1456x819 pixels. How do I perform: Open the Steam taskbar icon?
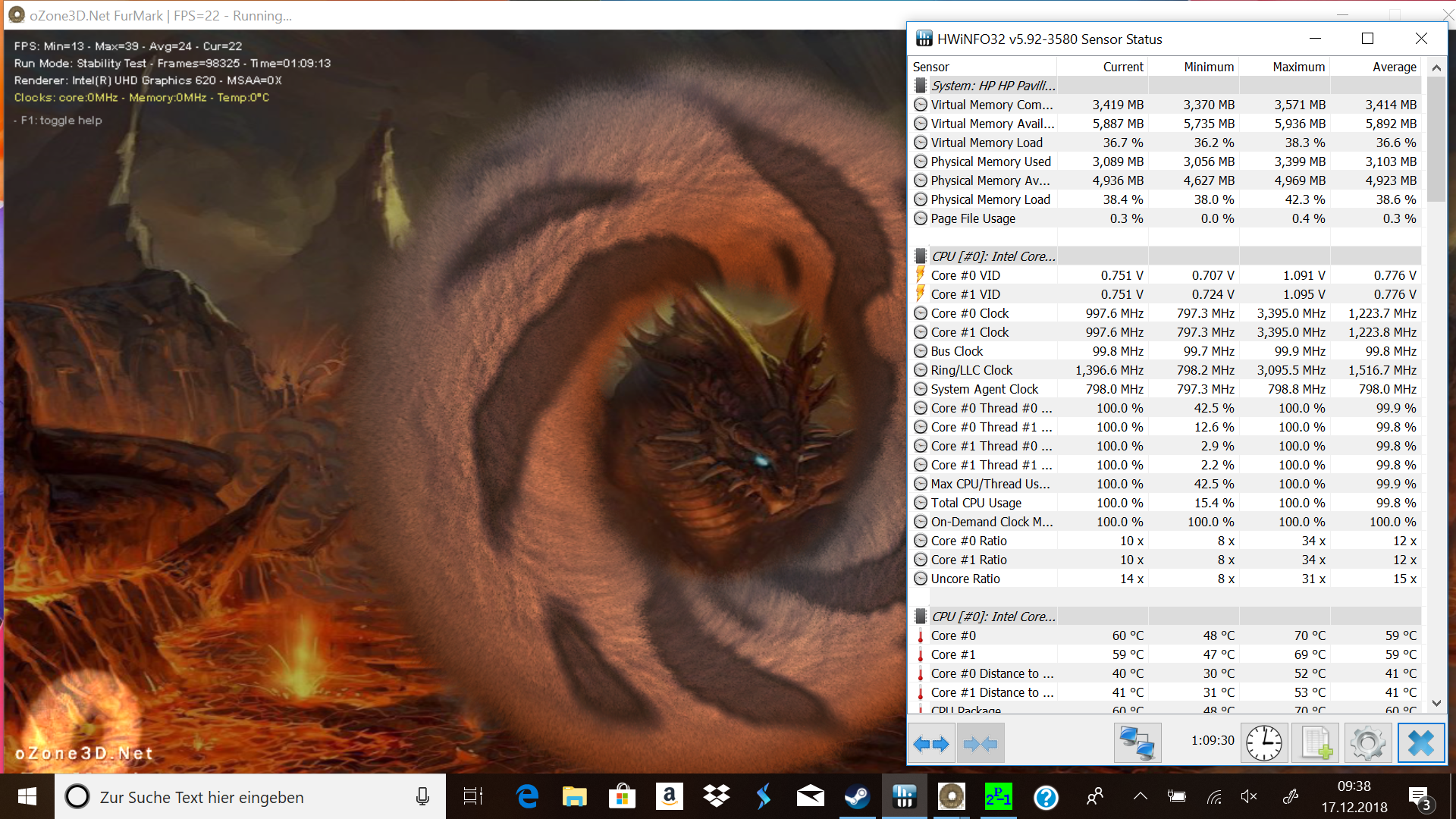[857, 797]
